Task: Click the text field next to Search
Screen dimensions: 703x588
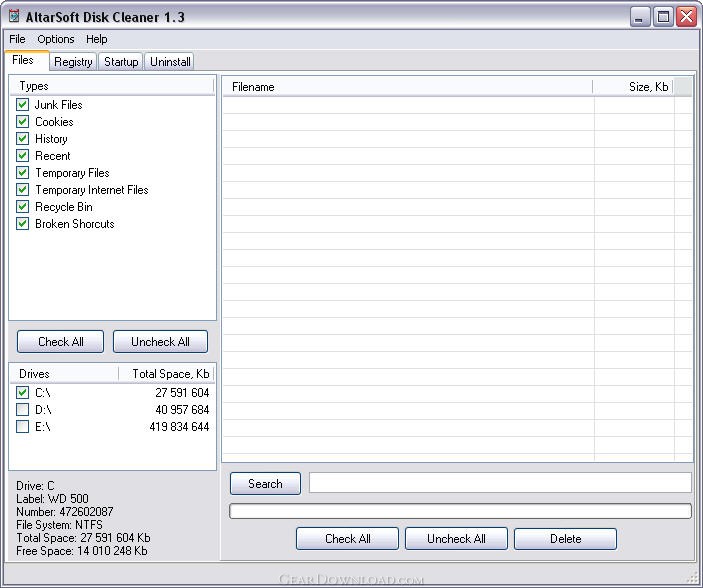Action: (500, 483)
